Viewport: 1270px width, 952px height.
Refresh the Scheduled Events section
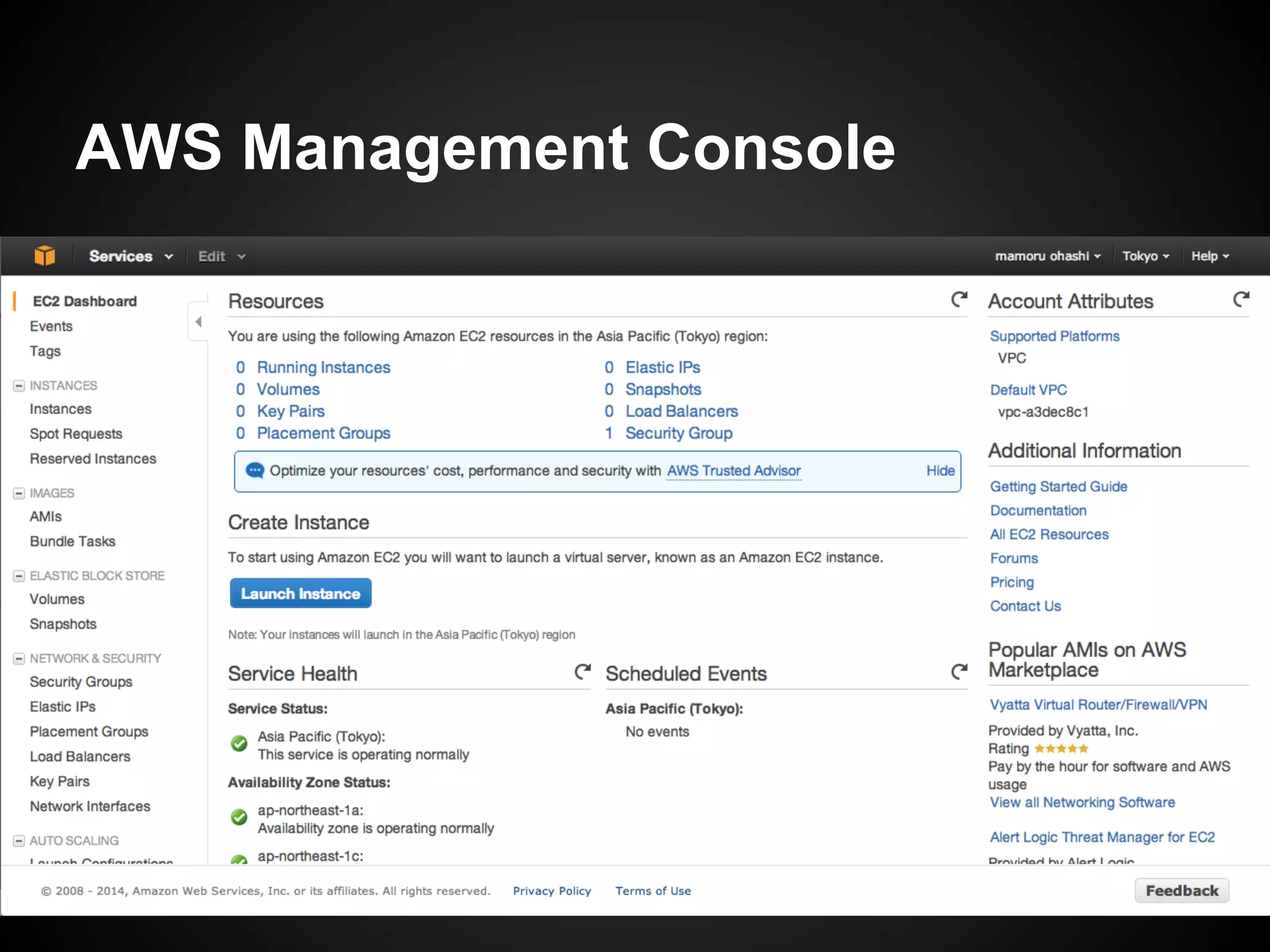pyautogui.click(x=959, y=672)
